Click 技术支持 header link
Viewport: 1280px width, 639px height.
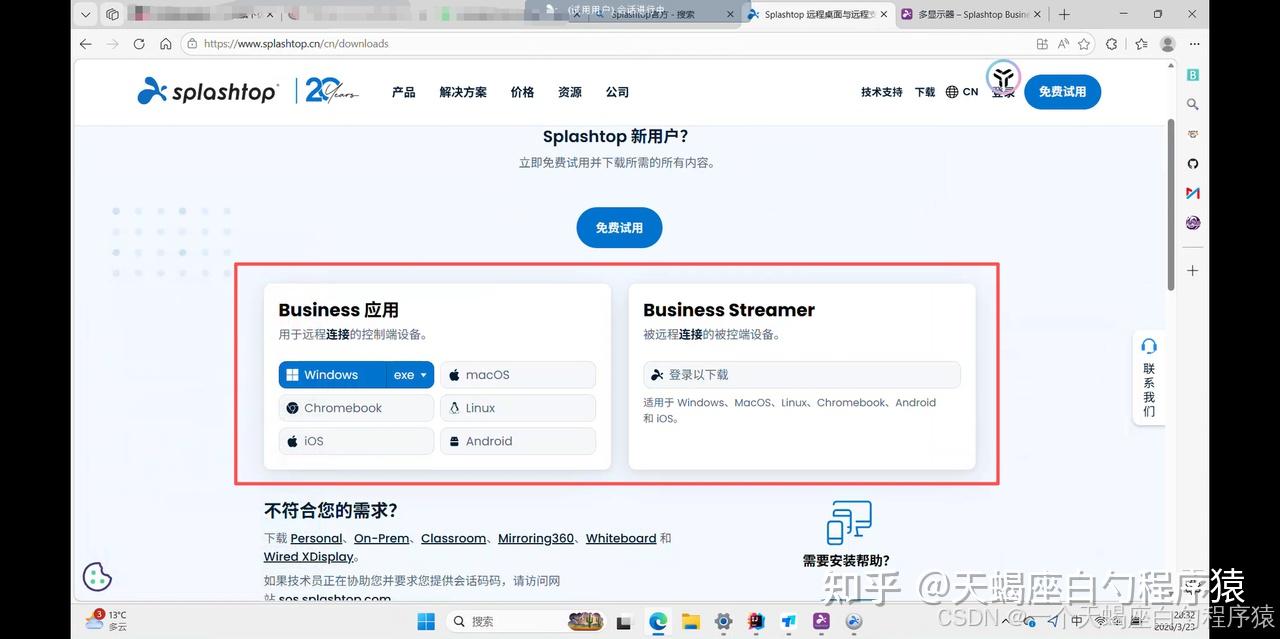882,92
